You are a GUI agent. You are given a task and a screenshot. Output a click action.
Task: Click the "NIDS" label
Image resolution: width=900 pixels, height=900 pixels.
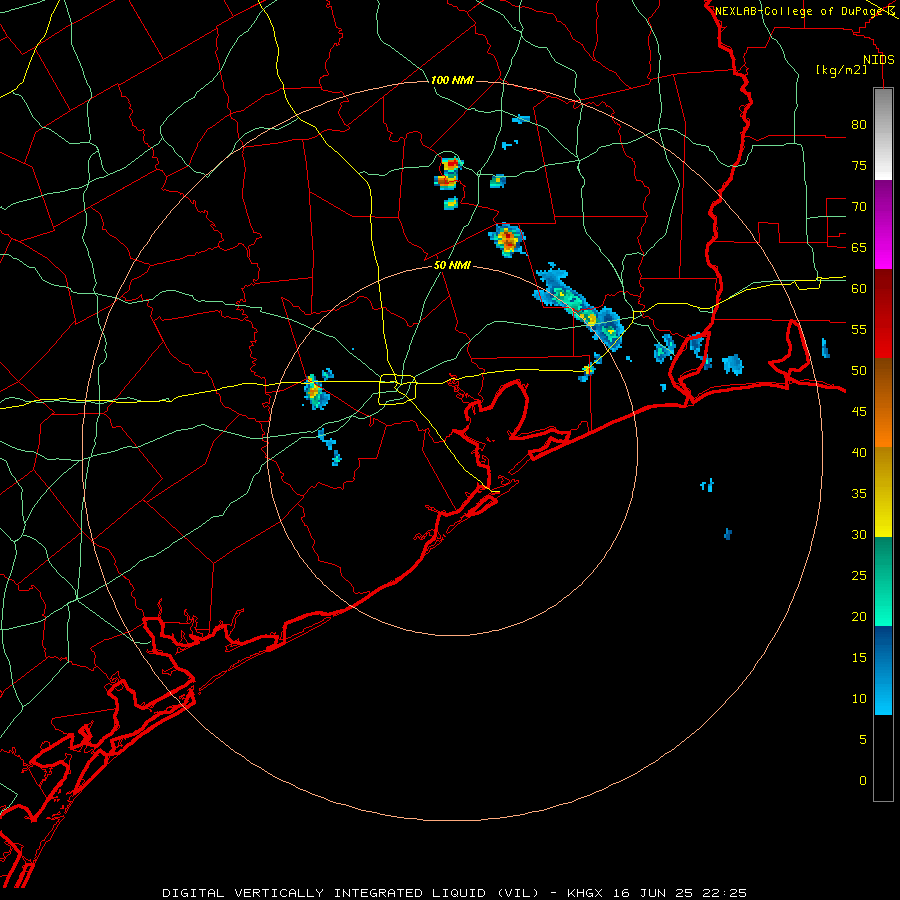click(879, 60)
